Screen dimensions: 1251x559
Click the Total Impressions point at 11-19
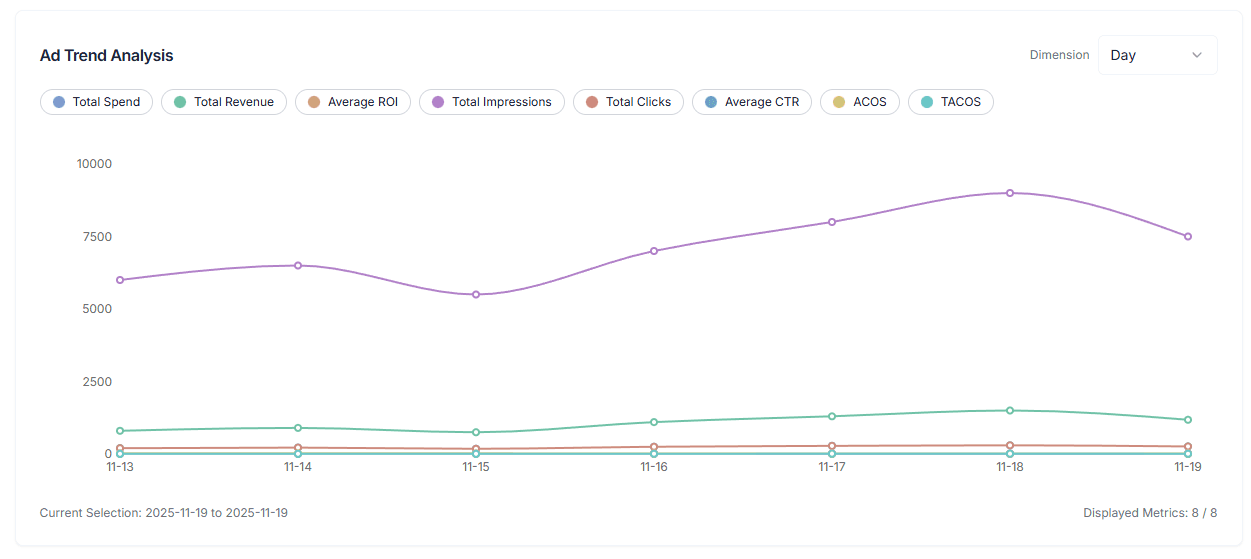[1188, 237]
